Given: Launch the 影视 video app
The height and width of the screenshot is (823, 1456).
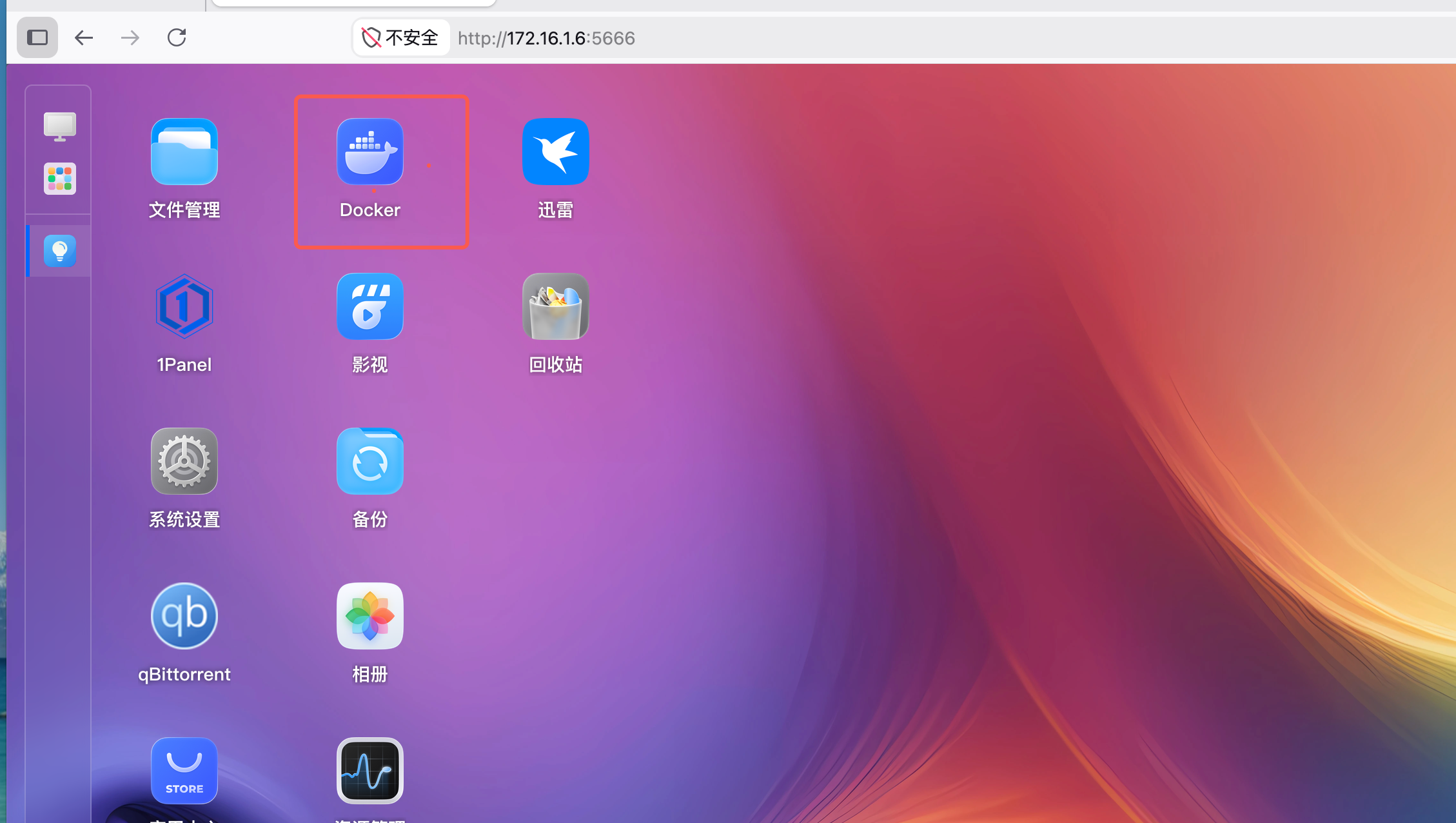Looking at the screenshot, I should click(370, 306).
